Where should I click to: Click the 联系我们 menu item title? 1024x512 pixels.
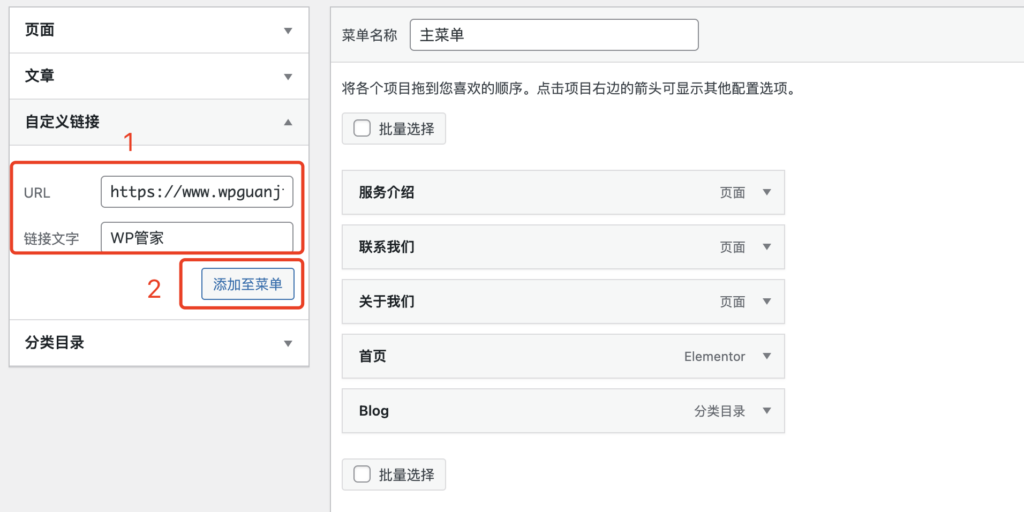386,247
